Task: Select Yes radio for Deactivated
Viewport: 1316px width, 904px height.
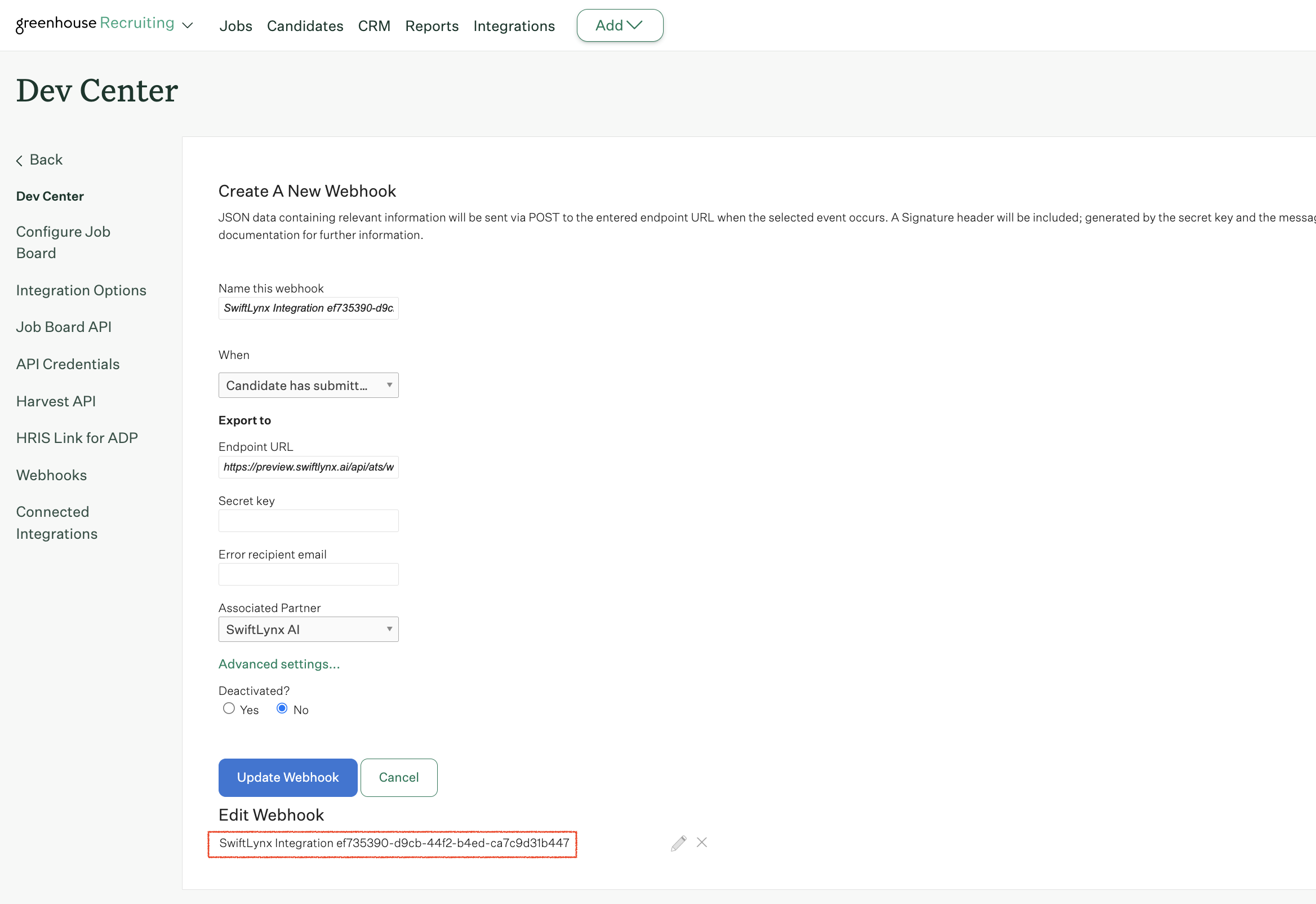Action: pyautogui.click(x=229, y=708)
